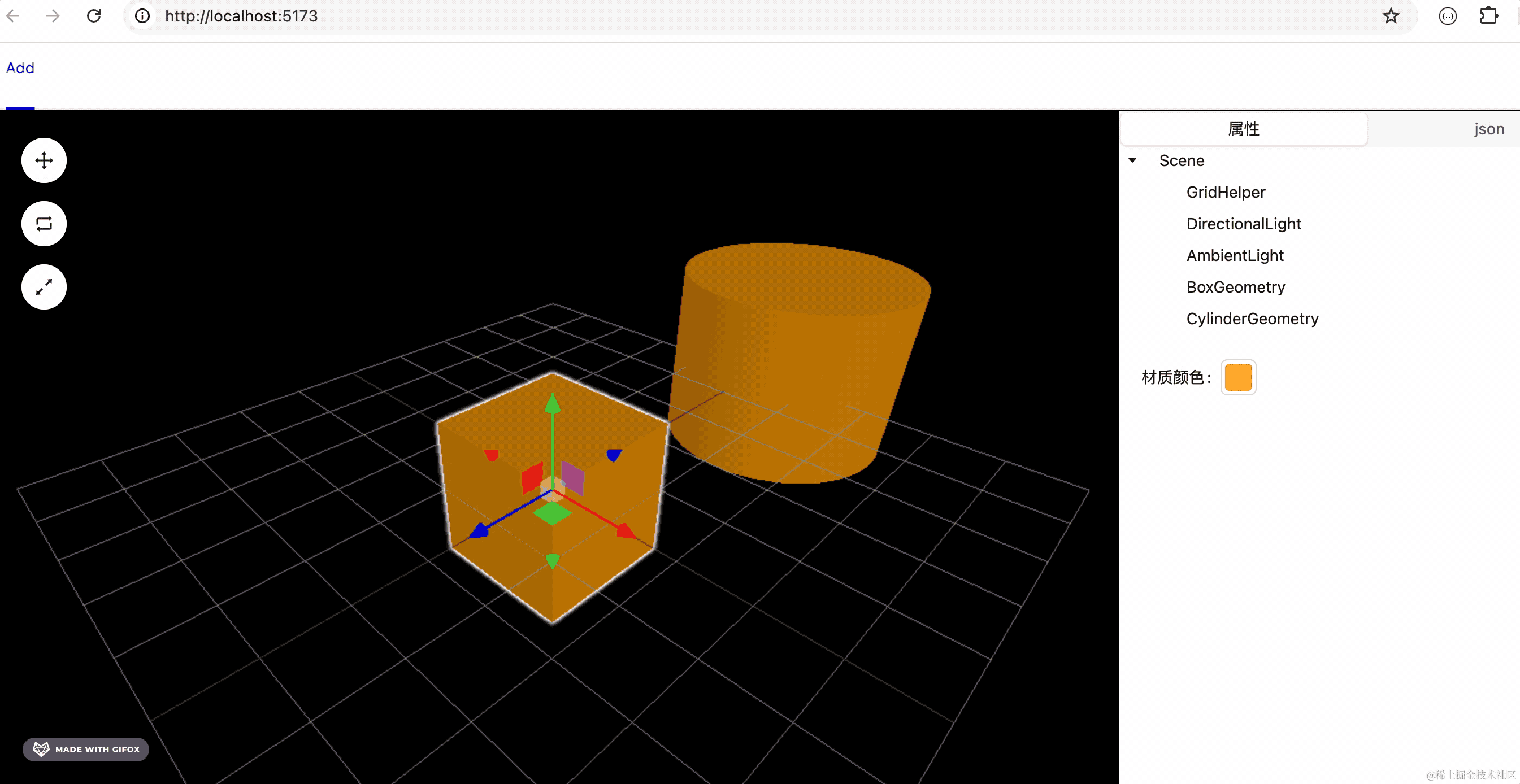The height and width of the screenshot is (784, 1520).
Task: Select CylinderGeometry in the scene tree
Action: pyautogui.click(x=1252, y=319)
